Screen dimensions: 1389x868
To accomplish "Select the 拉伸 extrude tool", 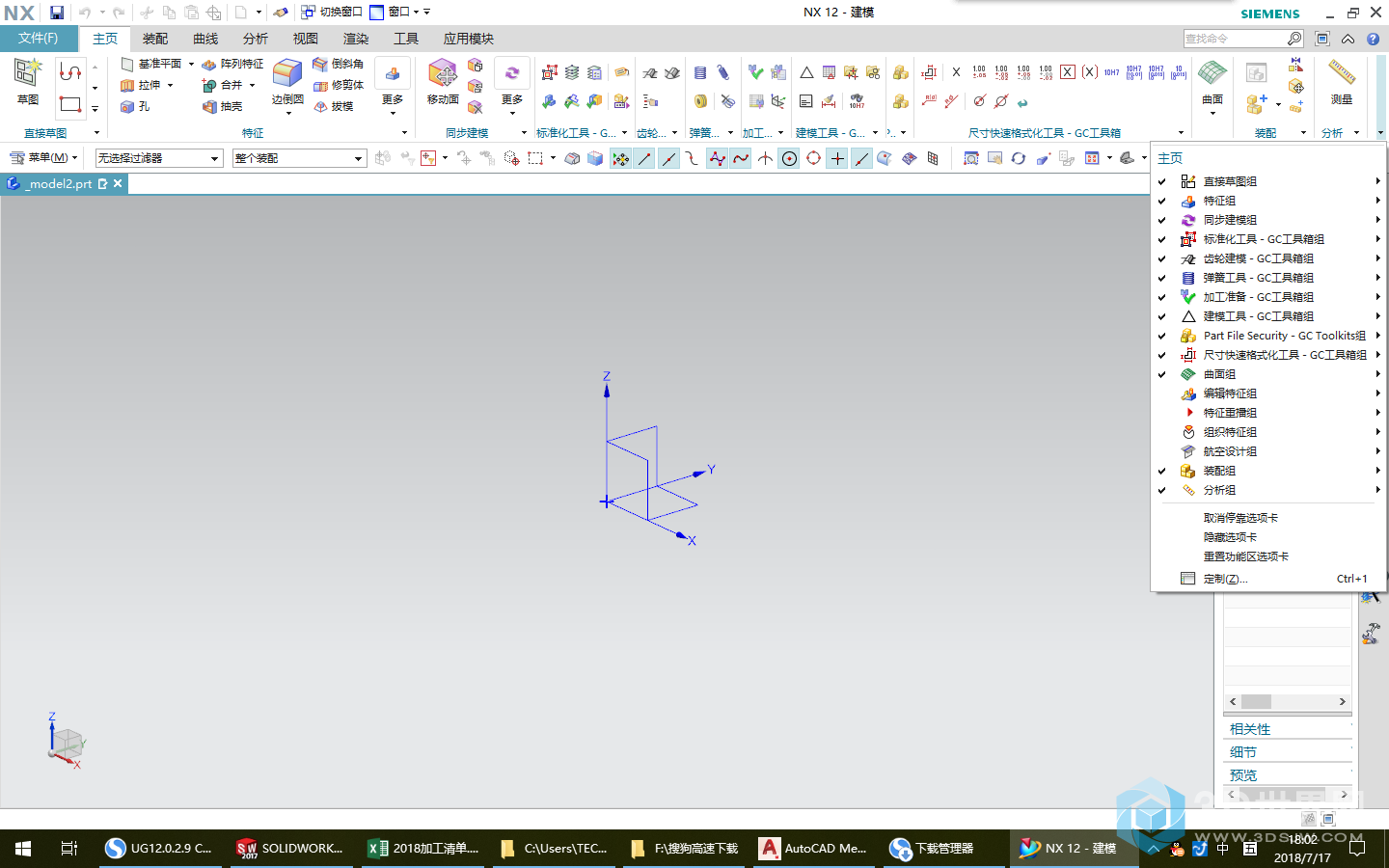I will point(141,85).
